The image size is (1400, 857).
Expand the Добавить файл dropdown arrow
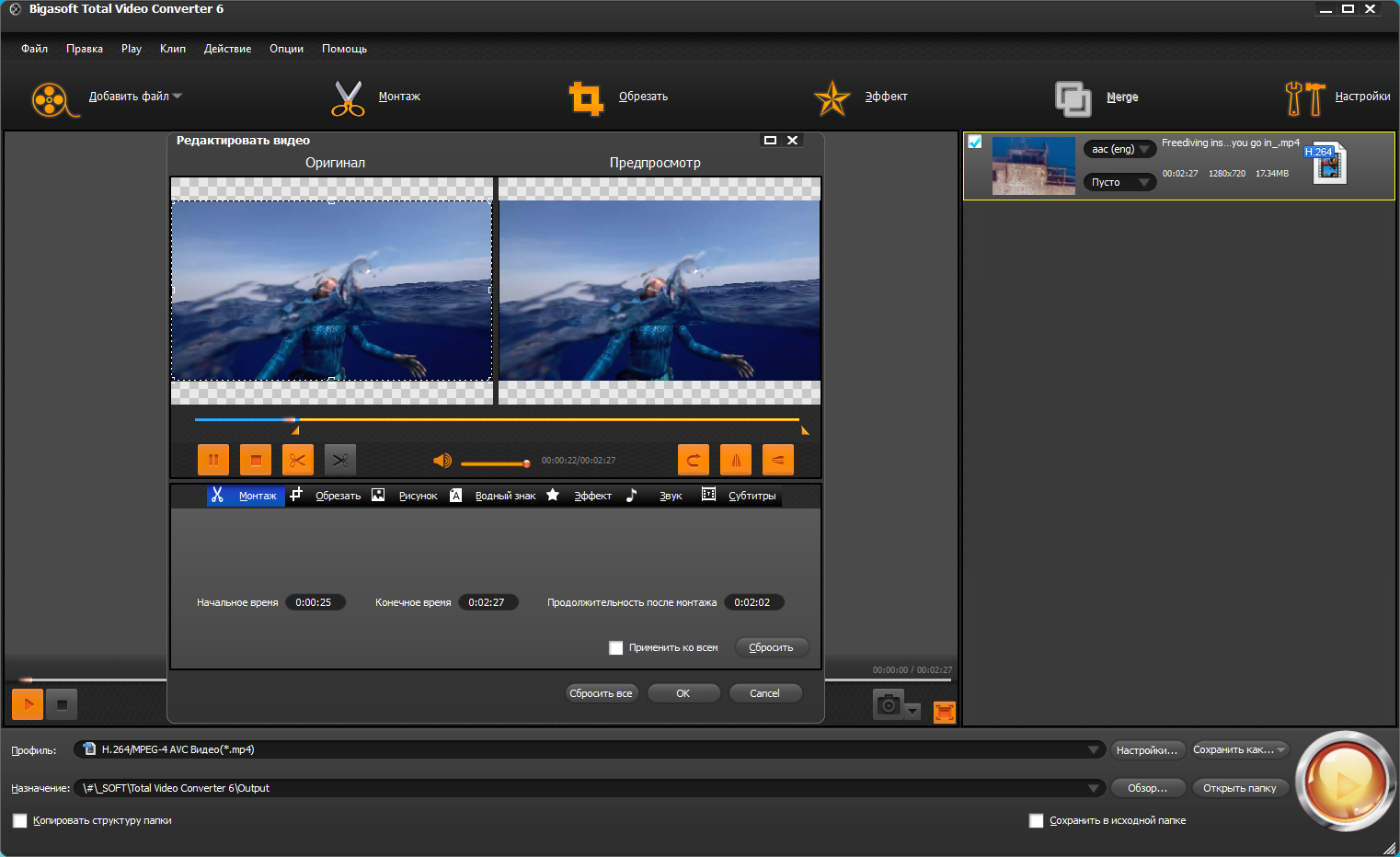(178, 97)
